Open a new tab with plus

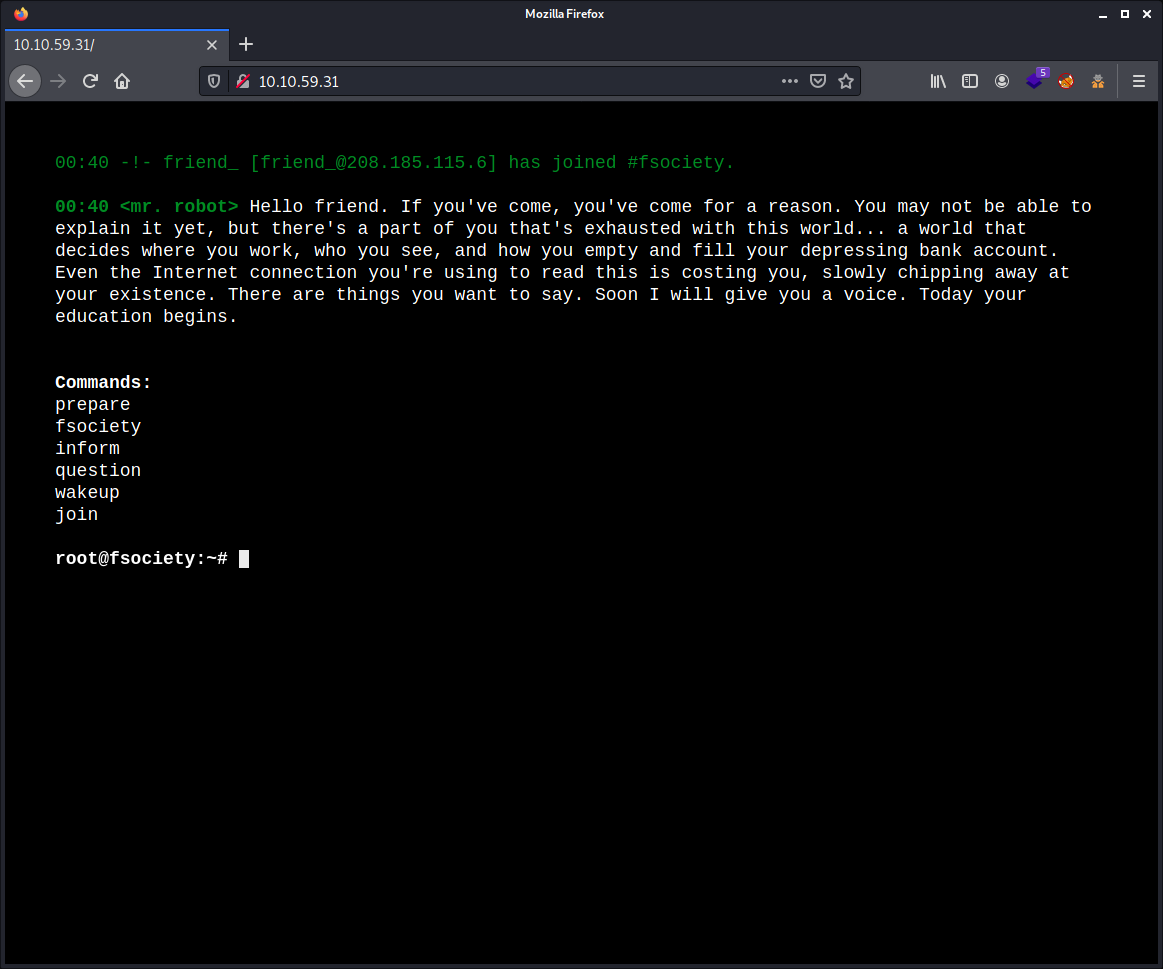[x=246, y=45]
